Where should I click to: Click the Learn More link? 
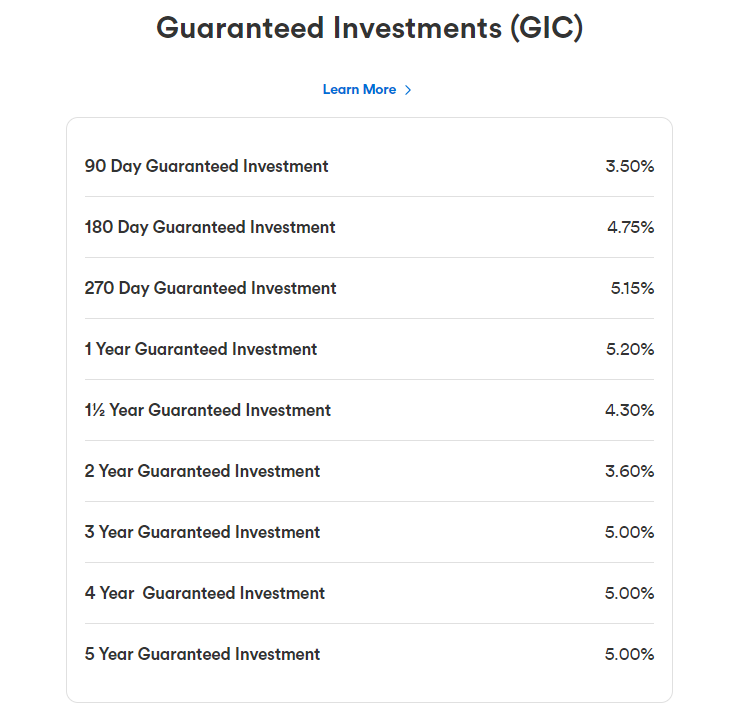(359, 90)
